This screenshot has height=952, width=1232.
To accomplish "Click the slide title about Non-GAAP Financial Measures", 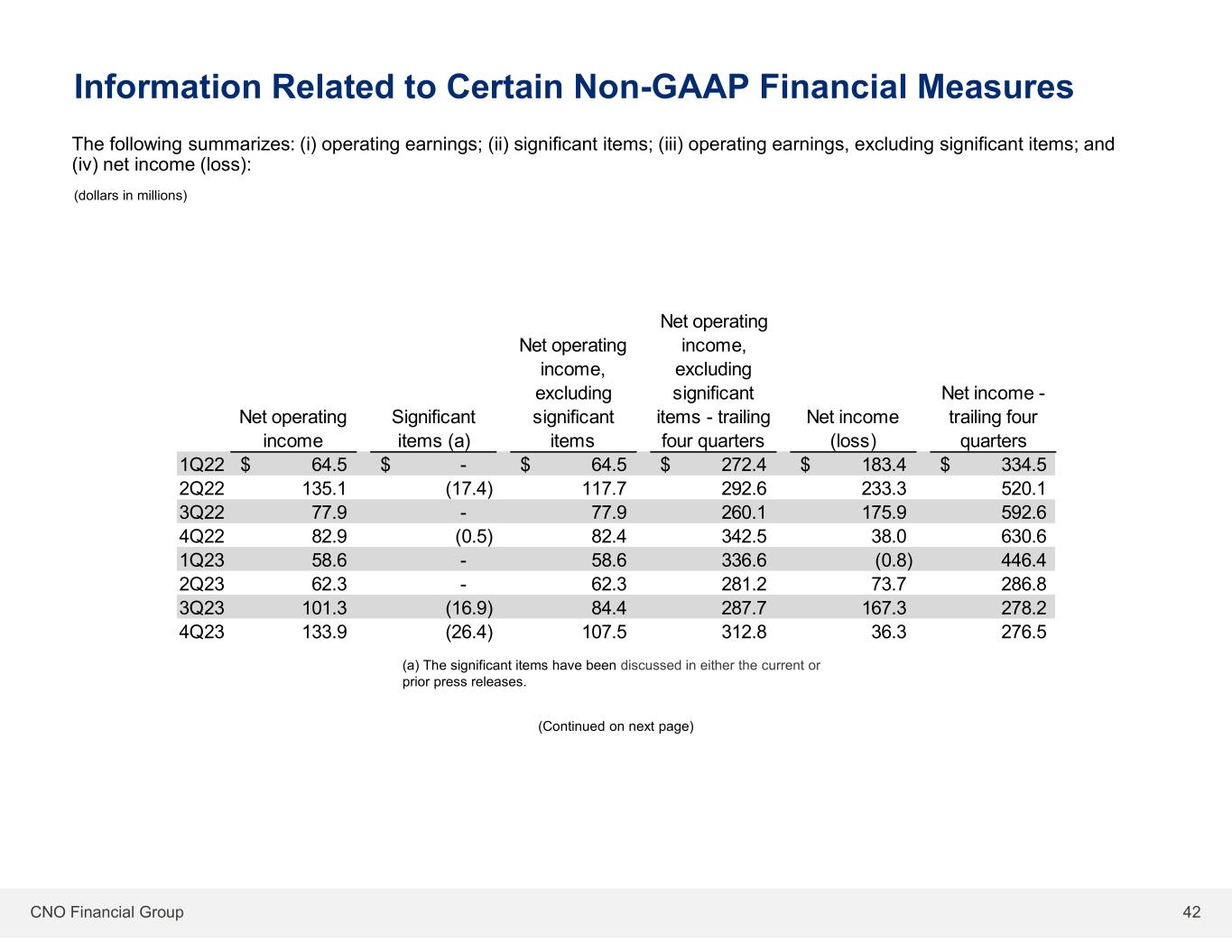I will [573, 87].
